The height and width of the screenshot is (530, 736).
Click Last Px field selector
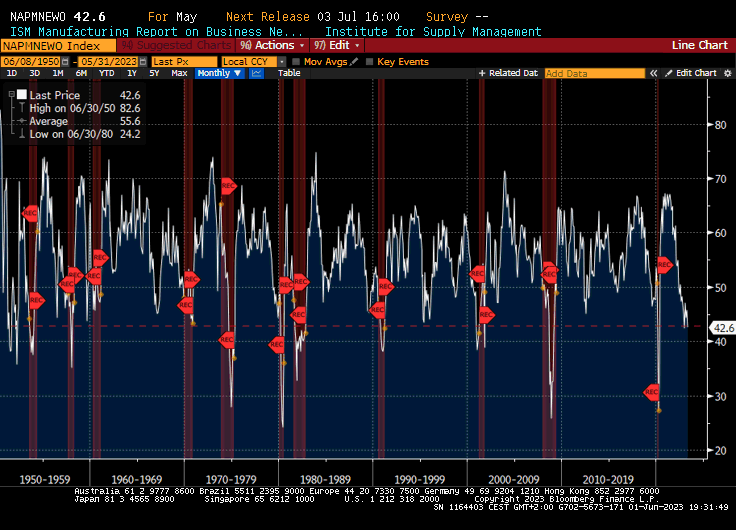184,62
